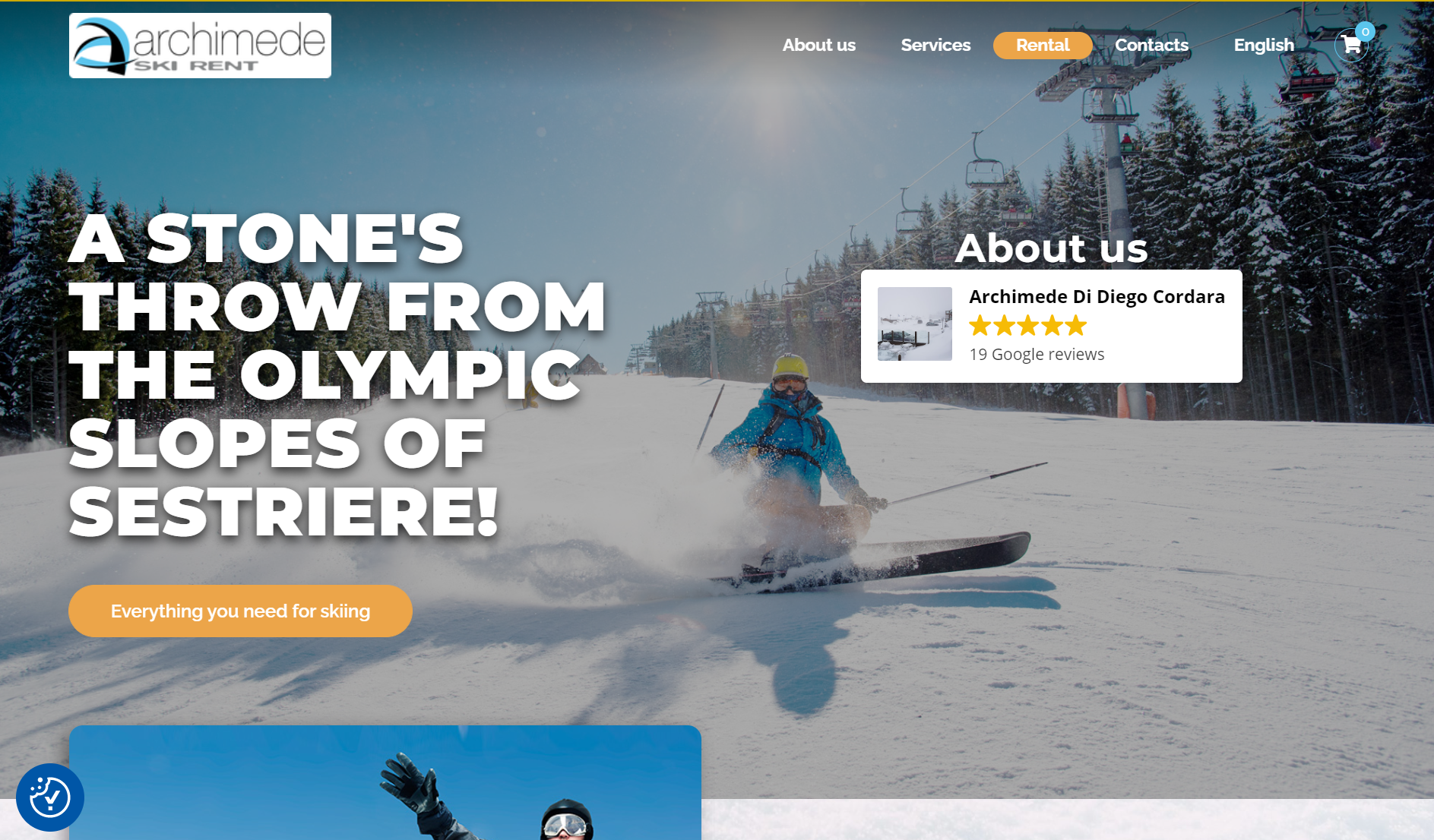Click the Archimede Ski Rent logo
The width and height of the screenshot is (1434, 840).
coord(200,46)
